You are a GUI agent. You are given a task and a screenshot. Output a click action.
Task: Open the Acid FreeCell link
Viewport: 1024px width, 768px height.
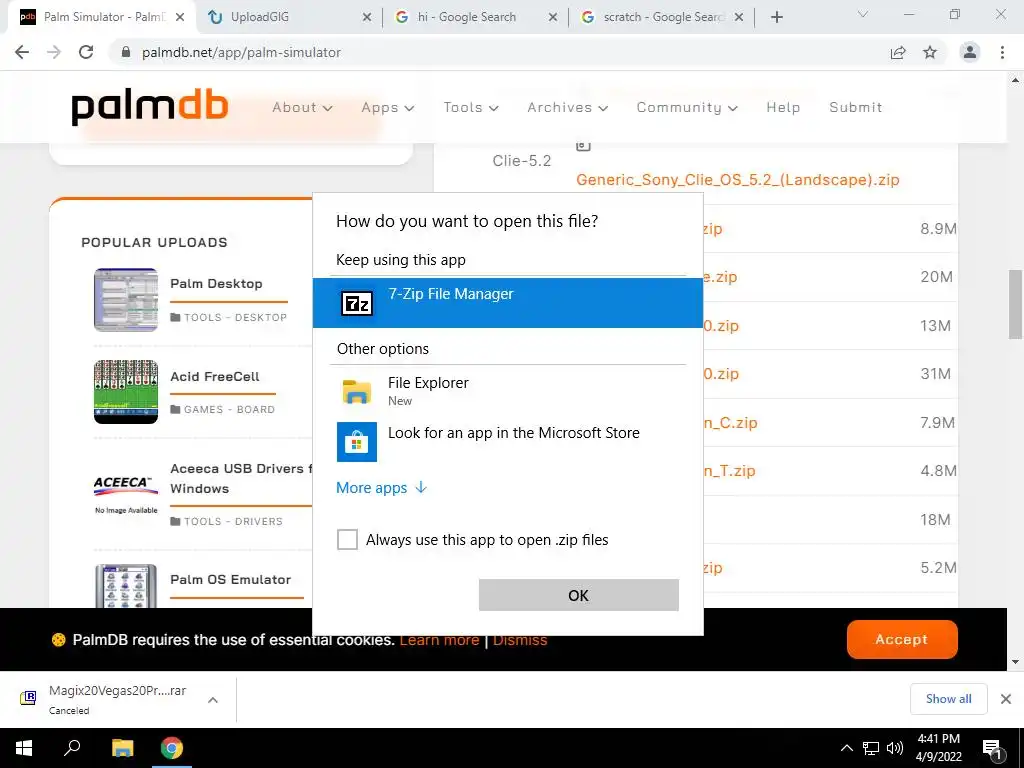(215, 376)
